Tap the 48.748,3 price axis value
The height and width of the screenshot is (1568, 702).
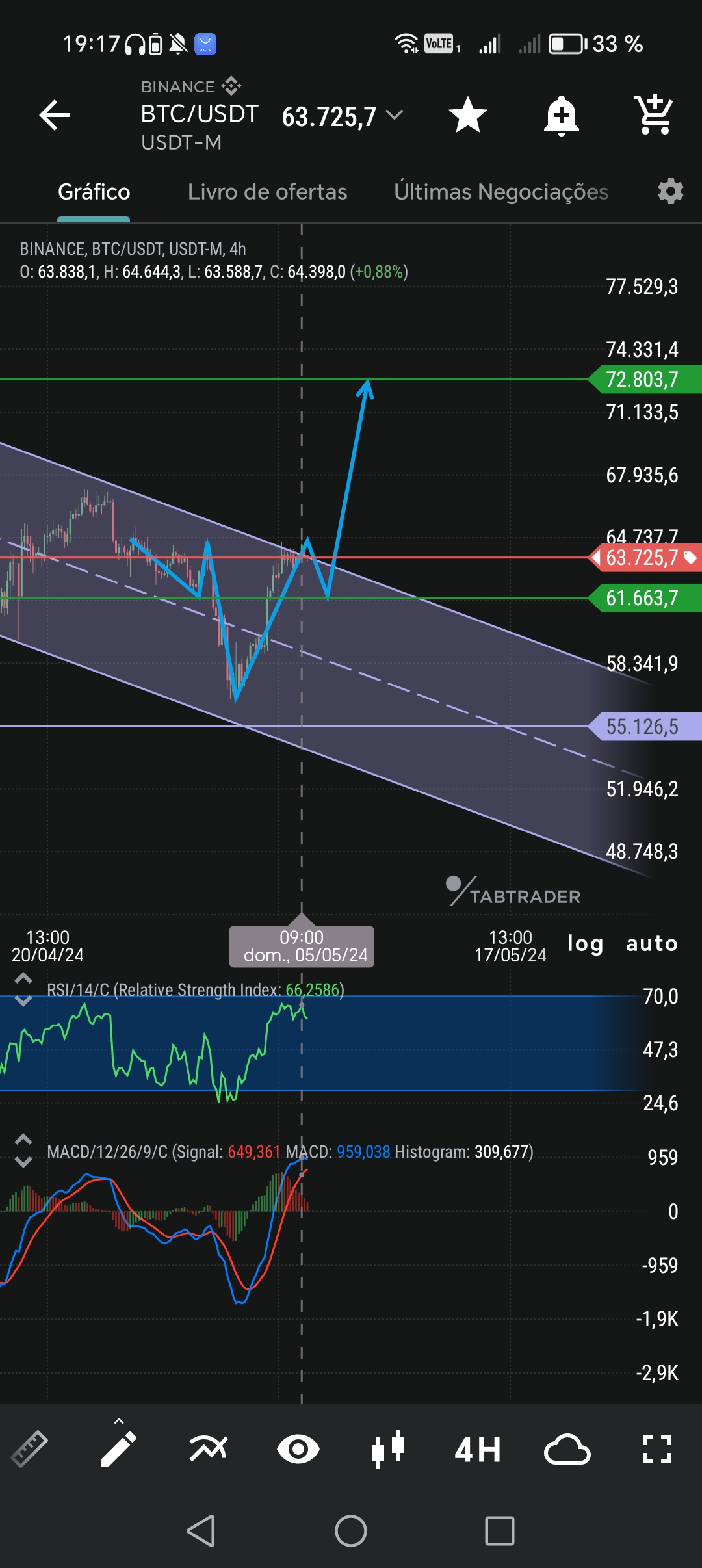pos(642,852)
